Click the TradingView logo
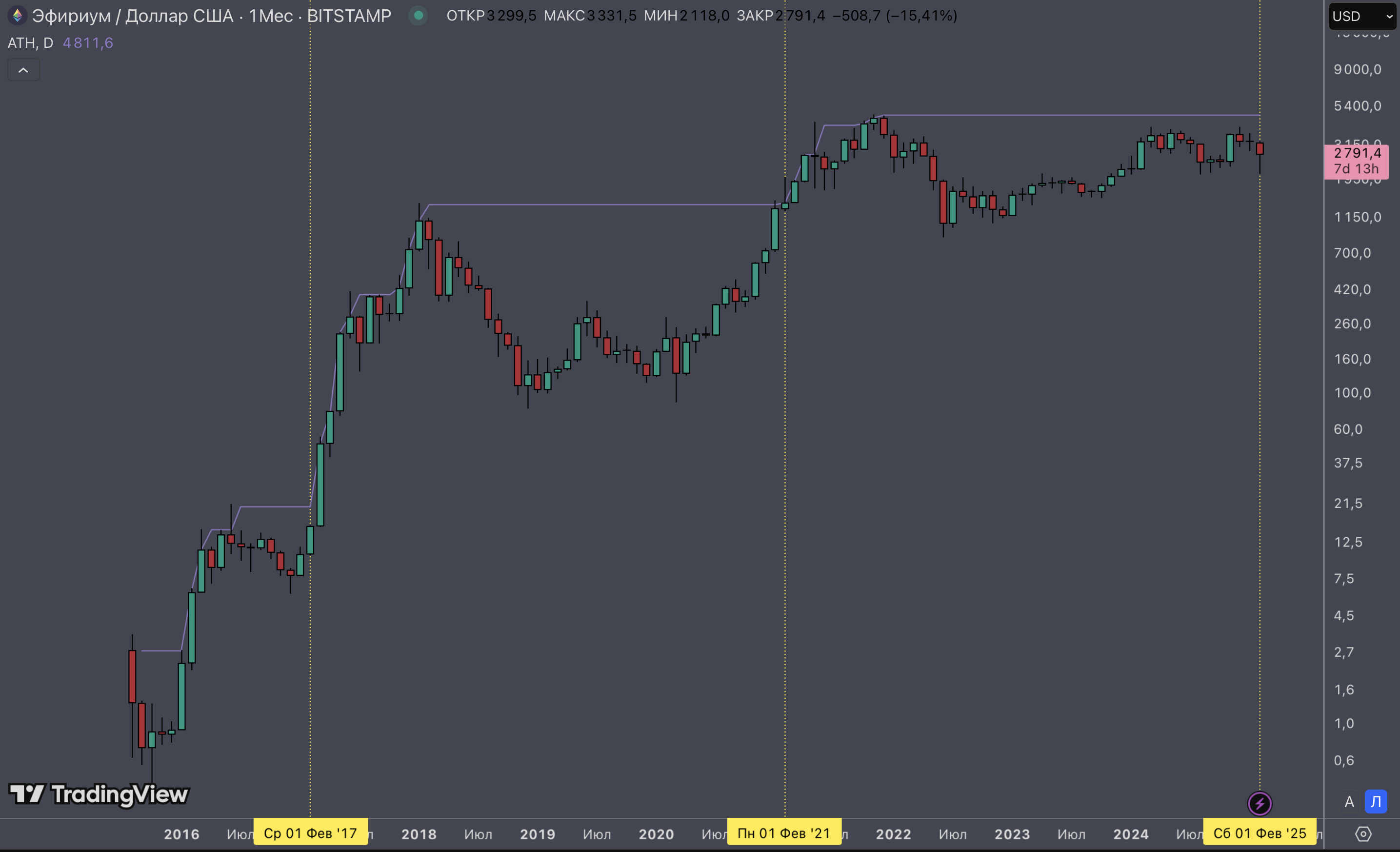 coord(99,794)
